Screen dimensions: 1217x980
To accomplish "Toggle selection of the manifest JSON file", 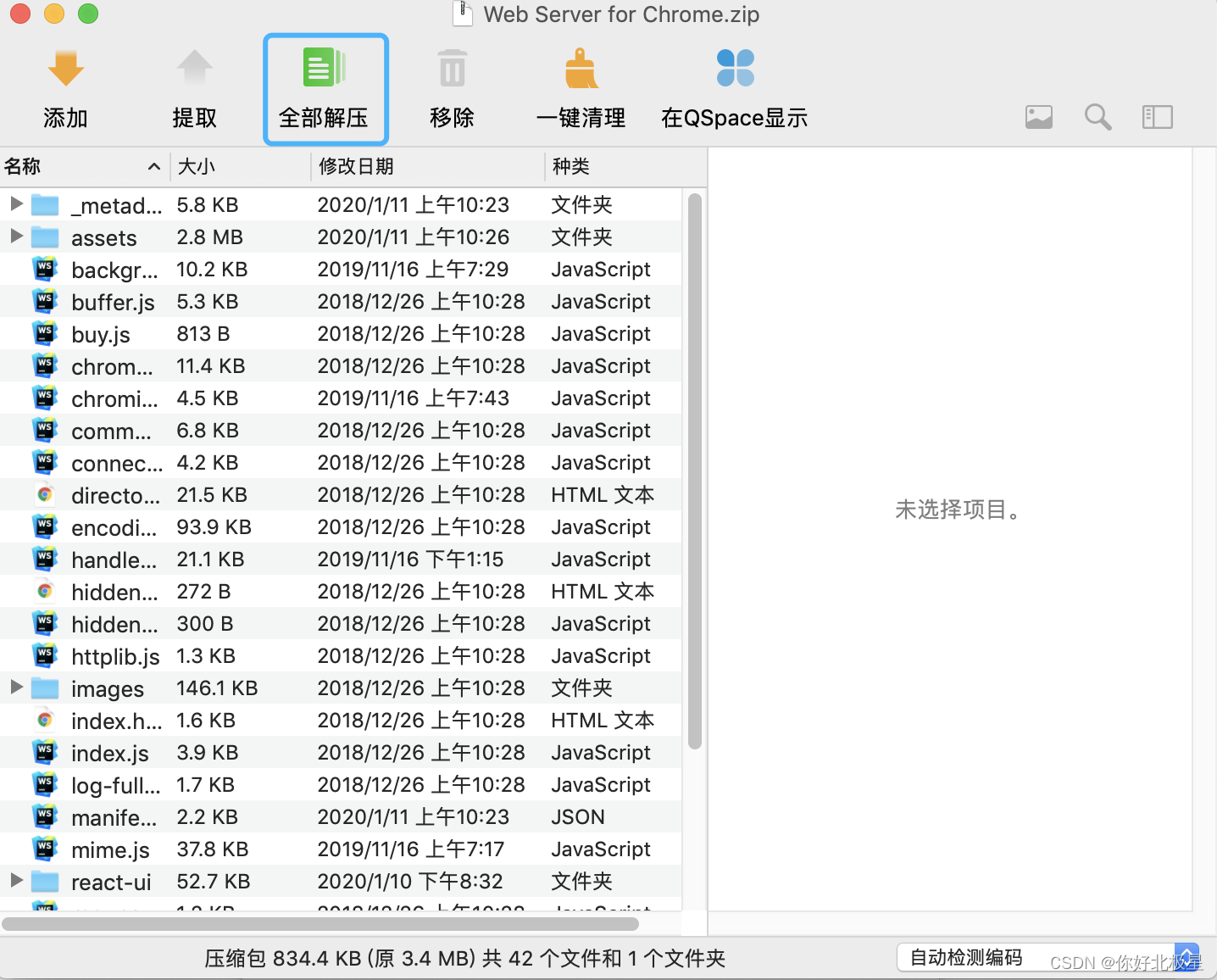I will 114,816.
